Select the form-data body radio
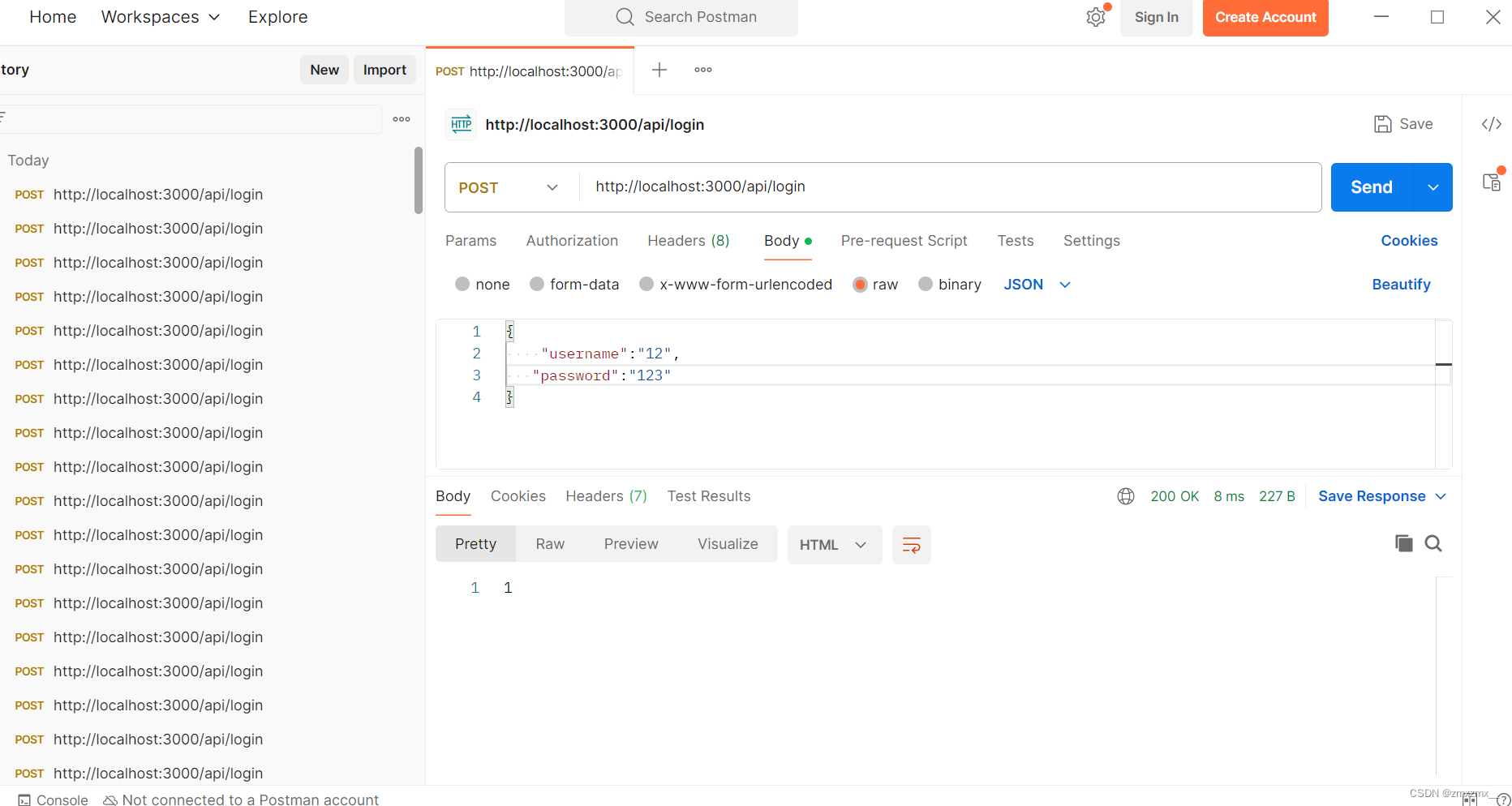Screen dimensions: 1512x806 click(x=537, y=284)
